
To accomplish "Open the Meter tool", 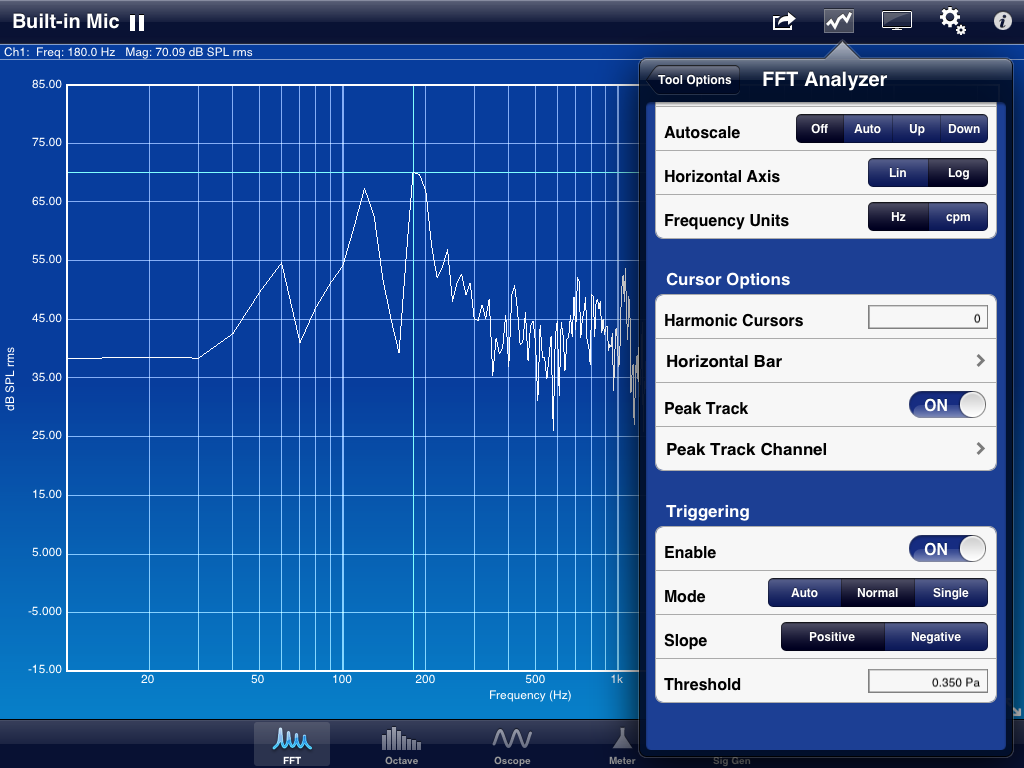I will coord(622,745).
